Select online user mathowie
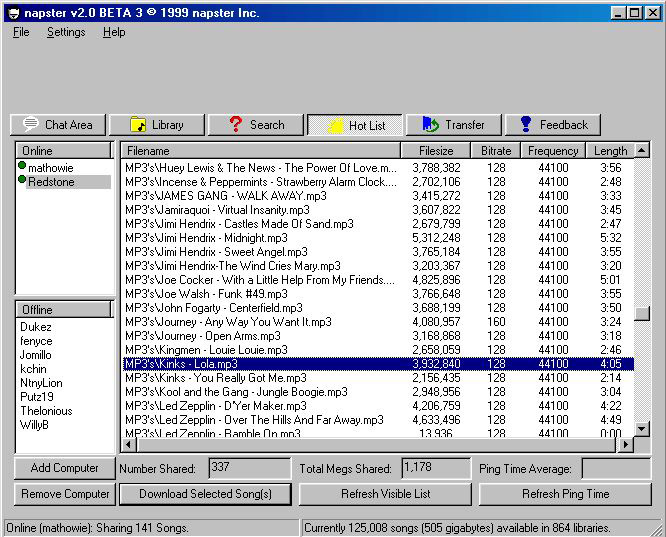The height and width of the screenshot is (537, 666). (51, 168)
